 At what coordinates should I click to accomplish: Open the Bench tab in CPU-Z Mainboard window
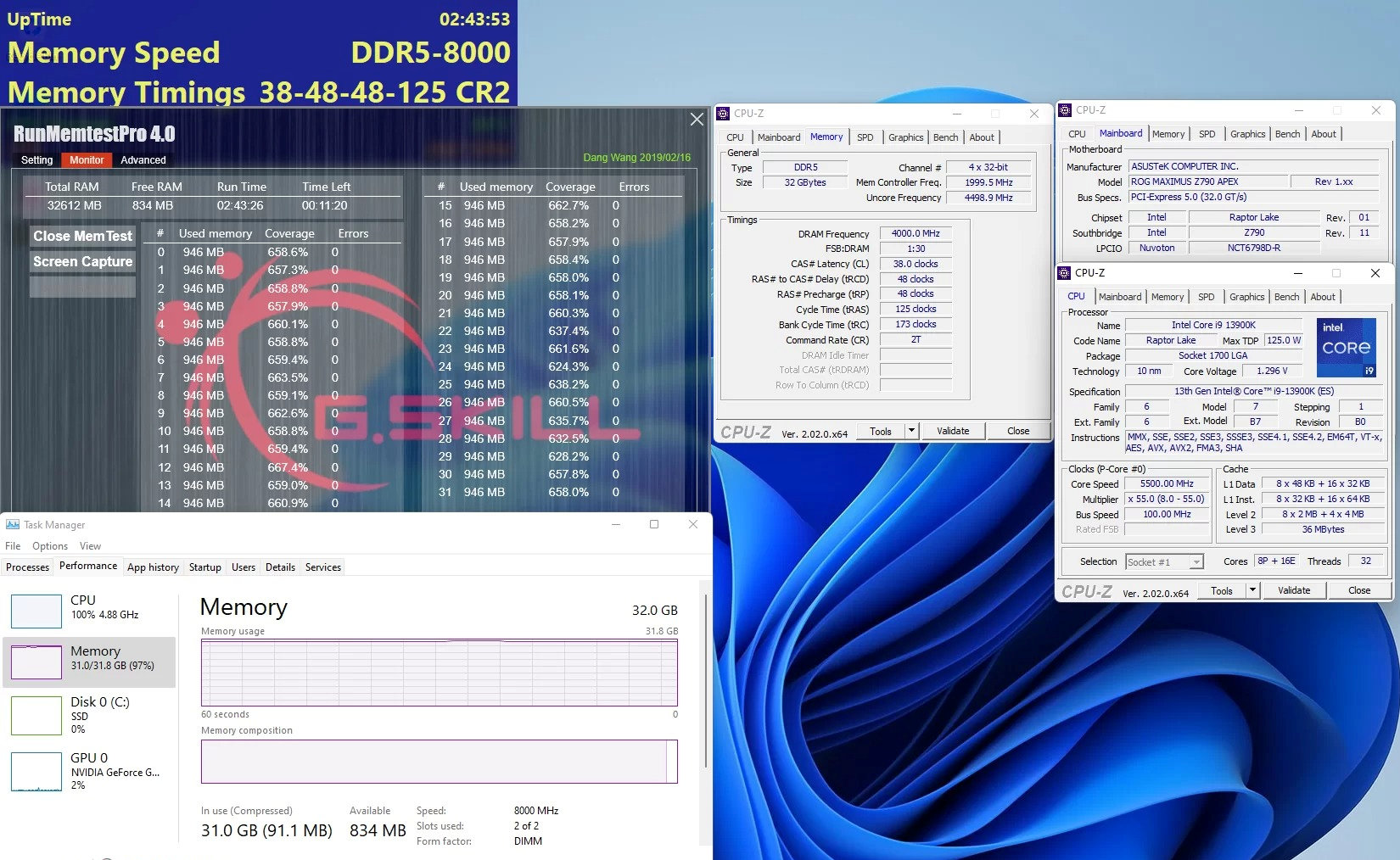(1287, 134)
